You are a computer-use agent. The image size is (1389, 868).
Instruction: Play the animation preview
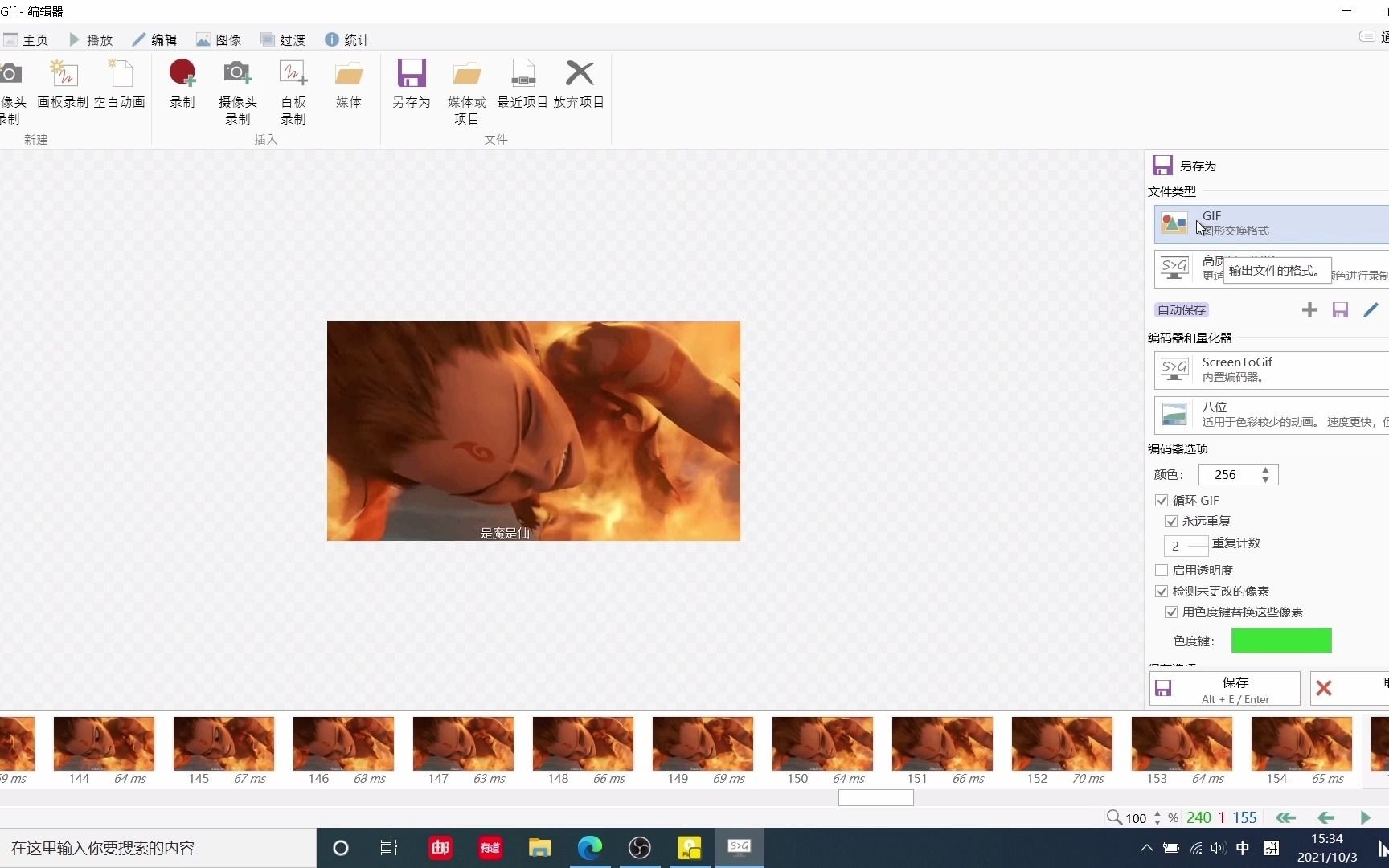point(1365,817)
